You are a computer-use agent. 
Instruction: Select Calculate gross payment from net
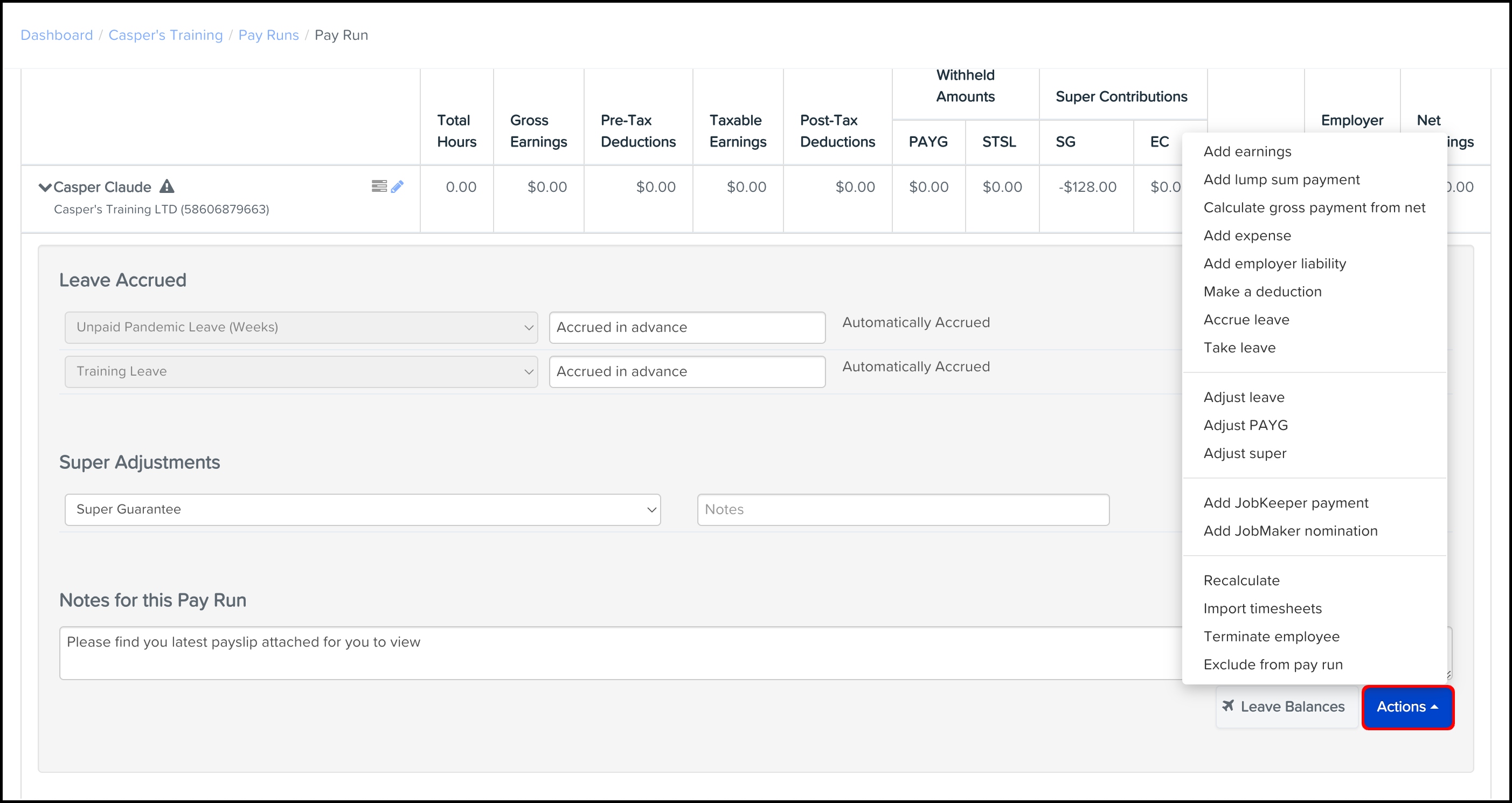pos(1314,208)
